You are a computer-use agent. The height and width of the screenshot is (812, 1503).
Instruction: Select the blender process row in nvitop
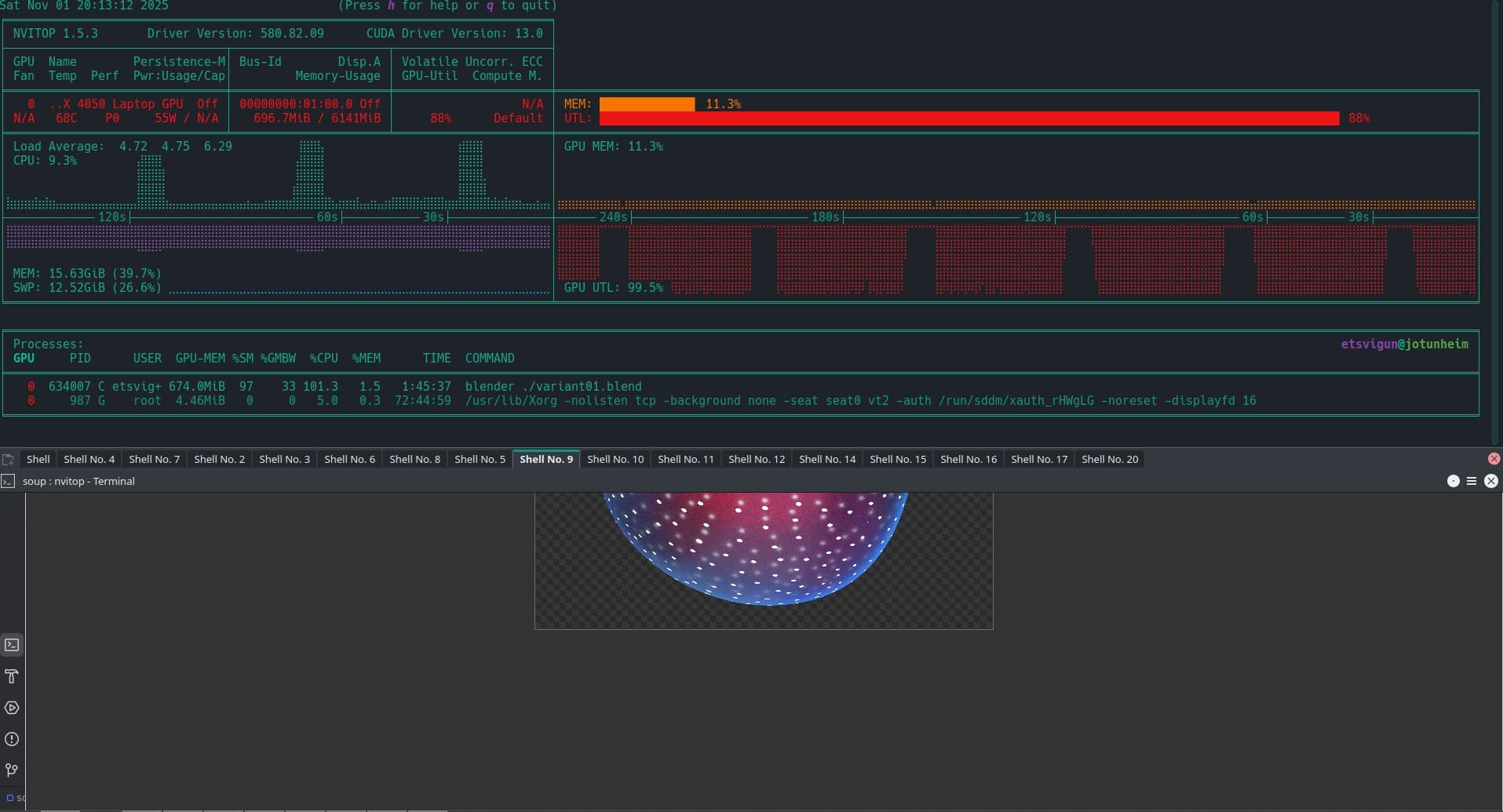[549, 385]
